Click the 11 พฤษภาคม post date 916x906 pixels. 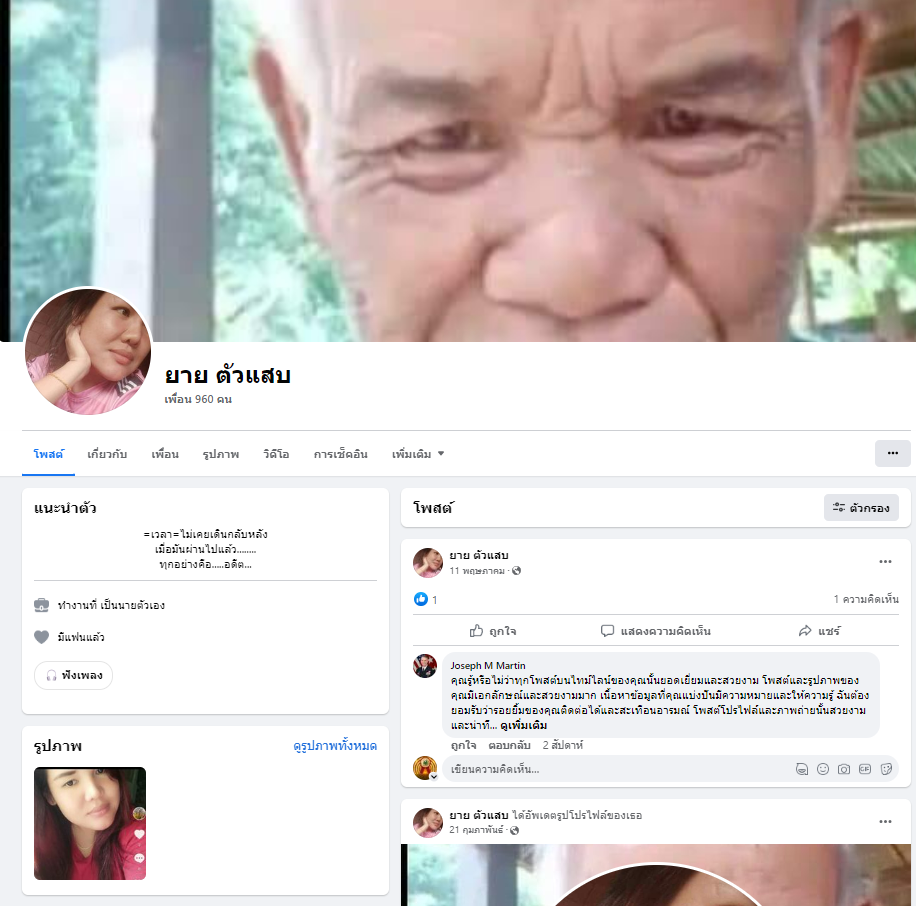[x=477, y=571]
